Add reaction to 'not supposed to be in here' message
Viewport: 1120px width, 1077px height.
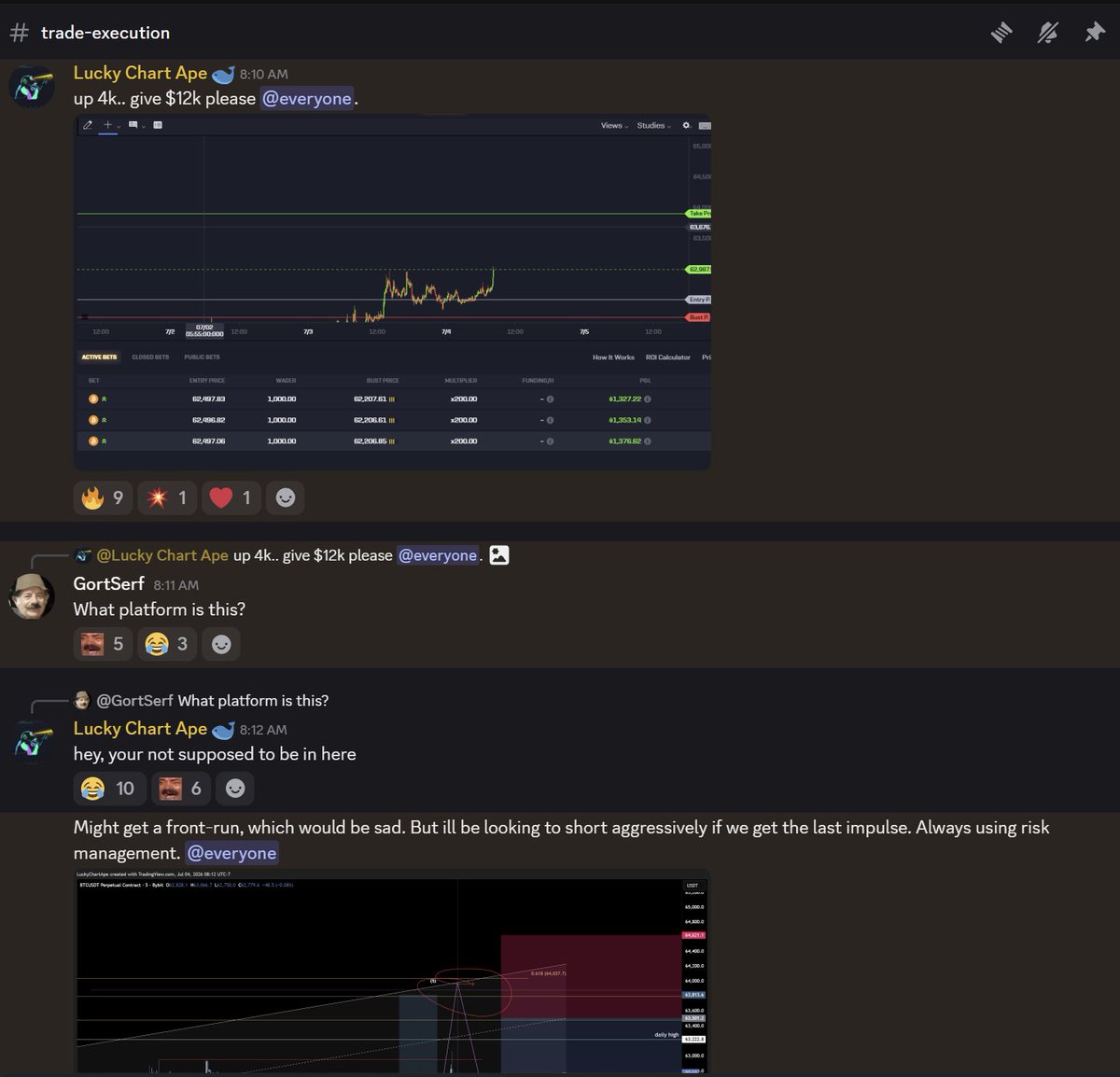(x=235, y=789)
